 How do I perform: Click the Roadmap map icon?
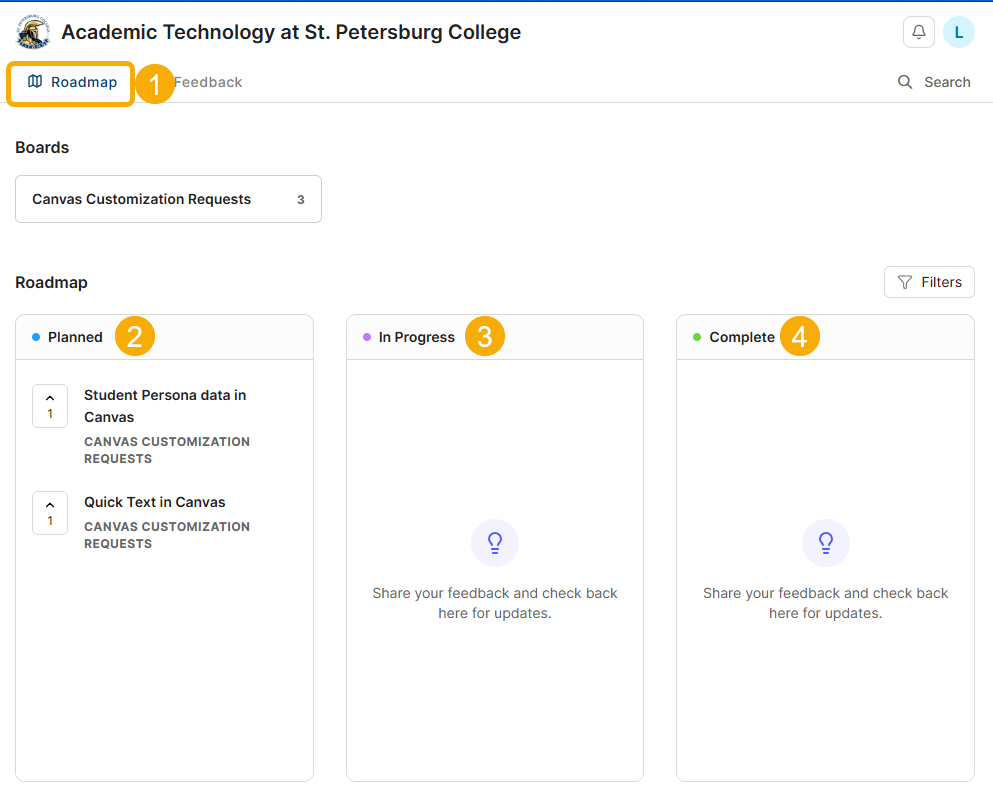click(35, 82)
